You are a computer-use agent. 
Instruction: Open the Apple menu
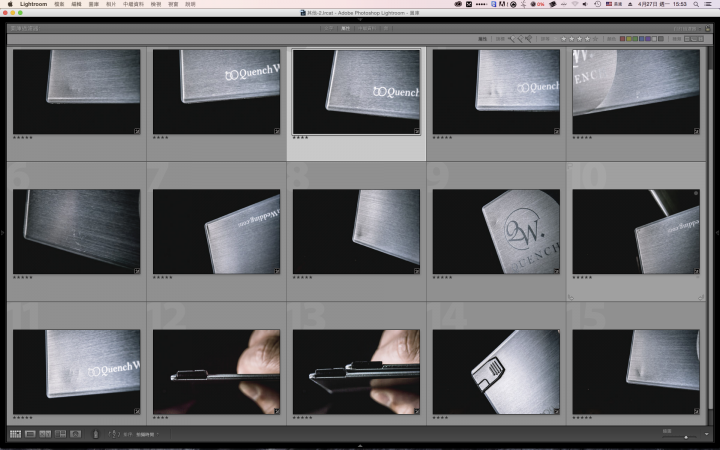10,4
